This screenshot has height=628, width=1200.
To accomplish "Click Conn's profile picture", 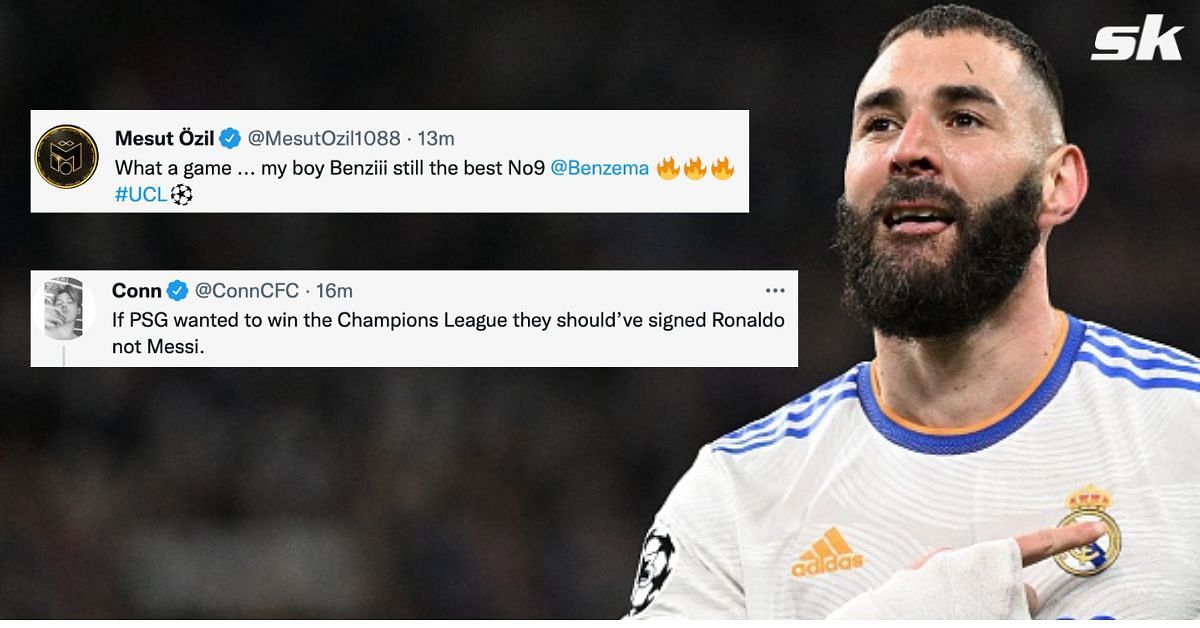I will pyautogui.click(x=65, y=308).
